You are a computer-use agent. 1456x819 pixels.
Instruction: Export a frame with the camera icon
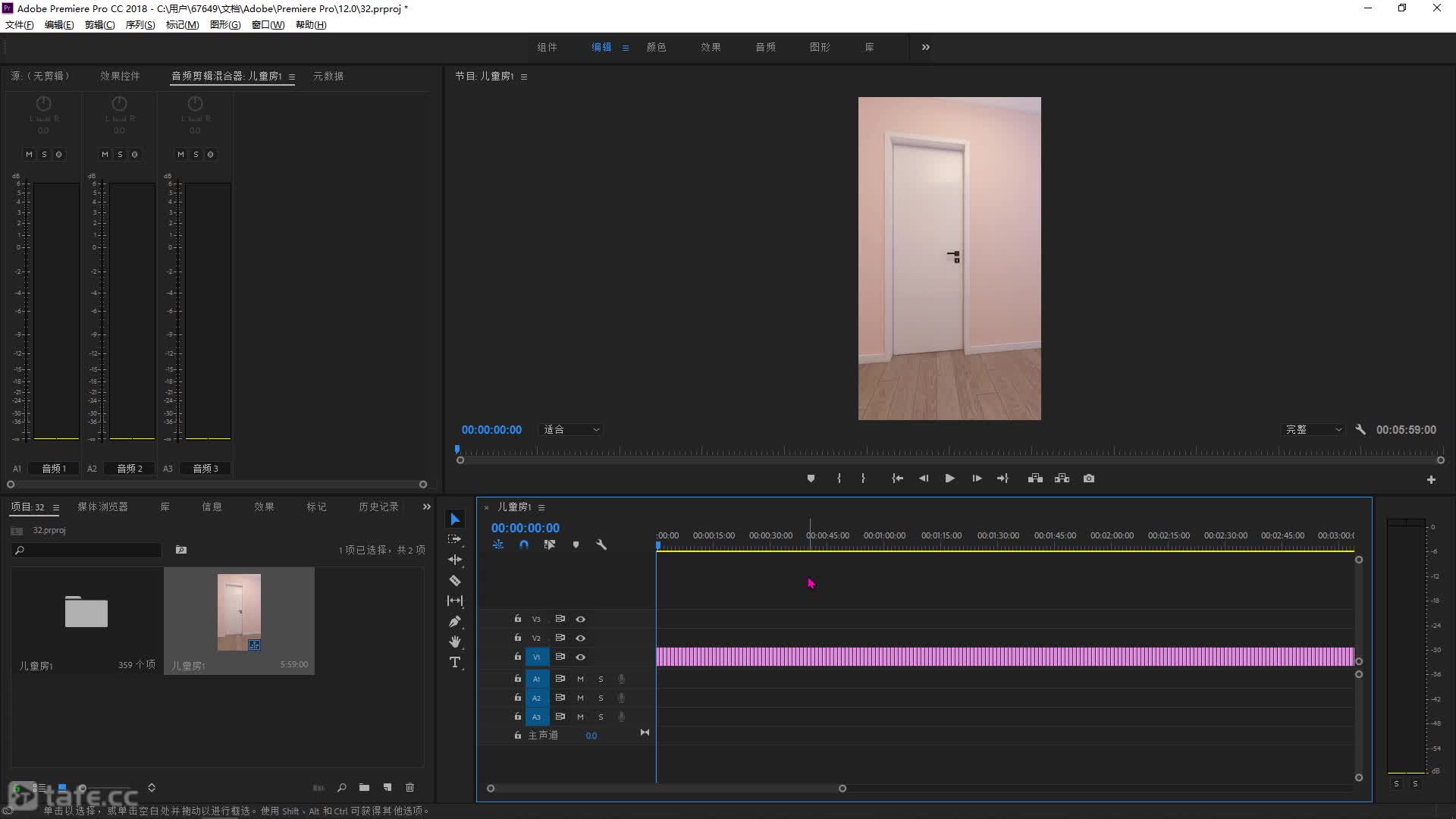1089,479
